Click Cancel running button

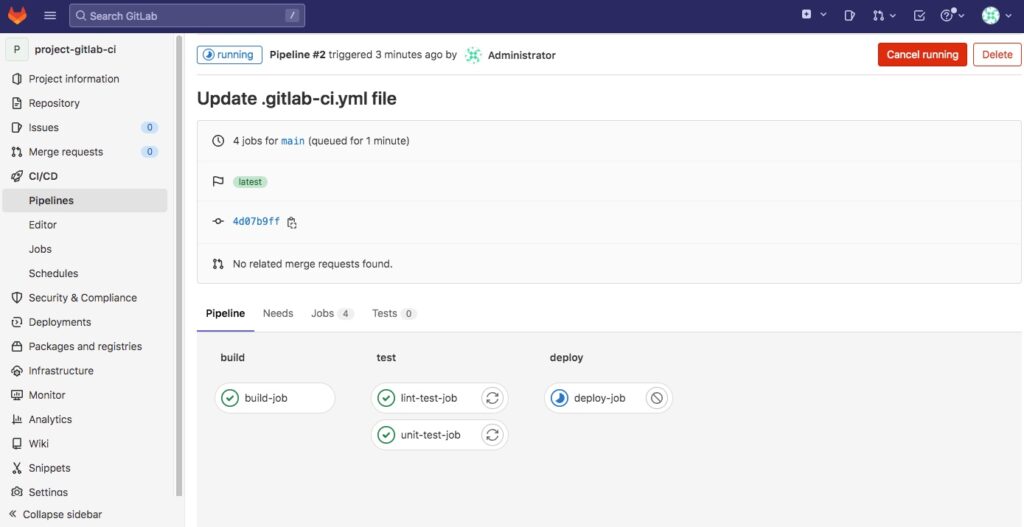tap(922, 55)
